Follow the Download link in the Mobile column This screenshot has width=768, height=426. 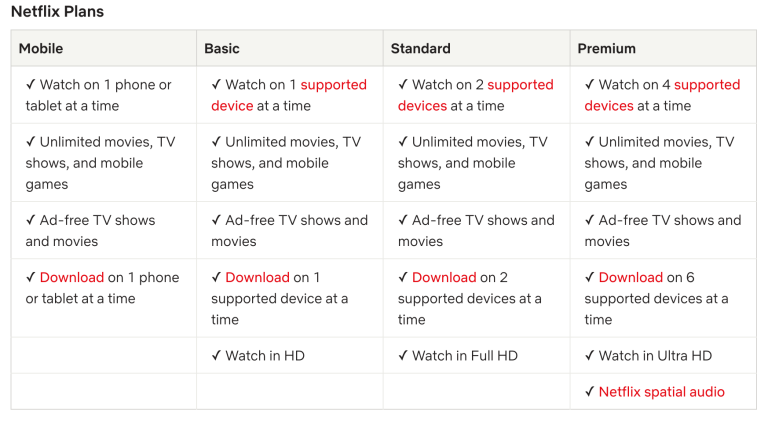72,277
